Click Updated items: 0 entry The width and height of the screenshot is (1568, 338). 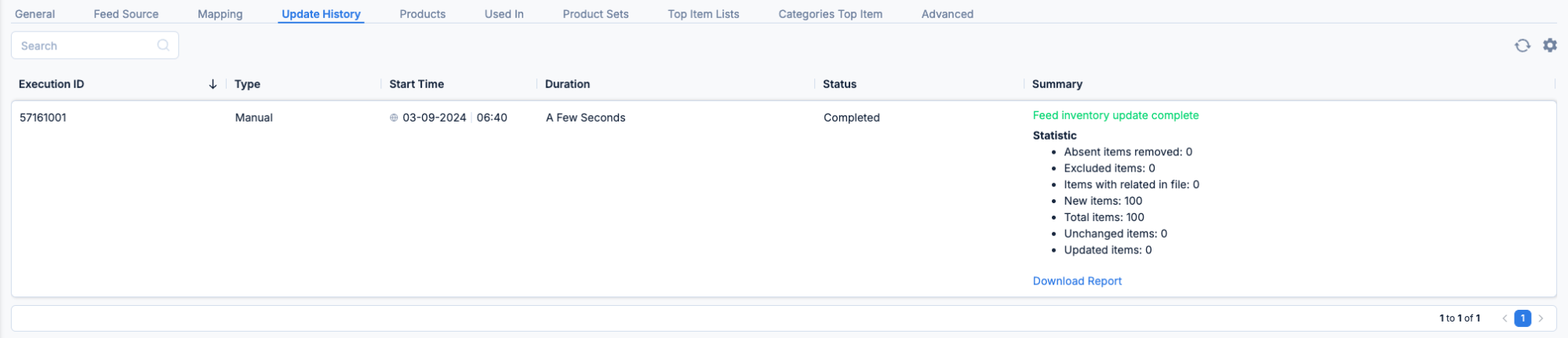[x=1108, y=250]
